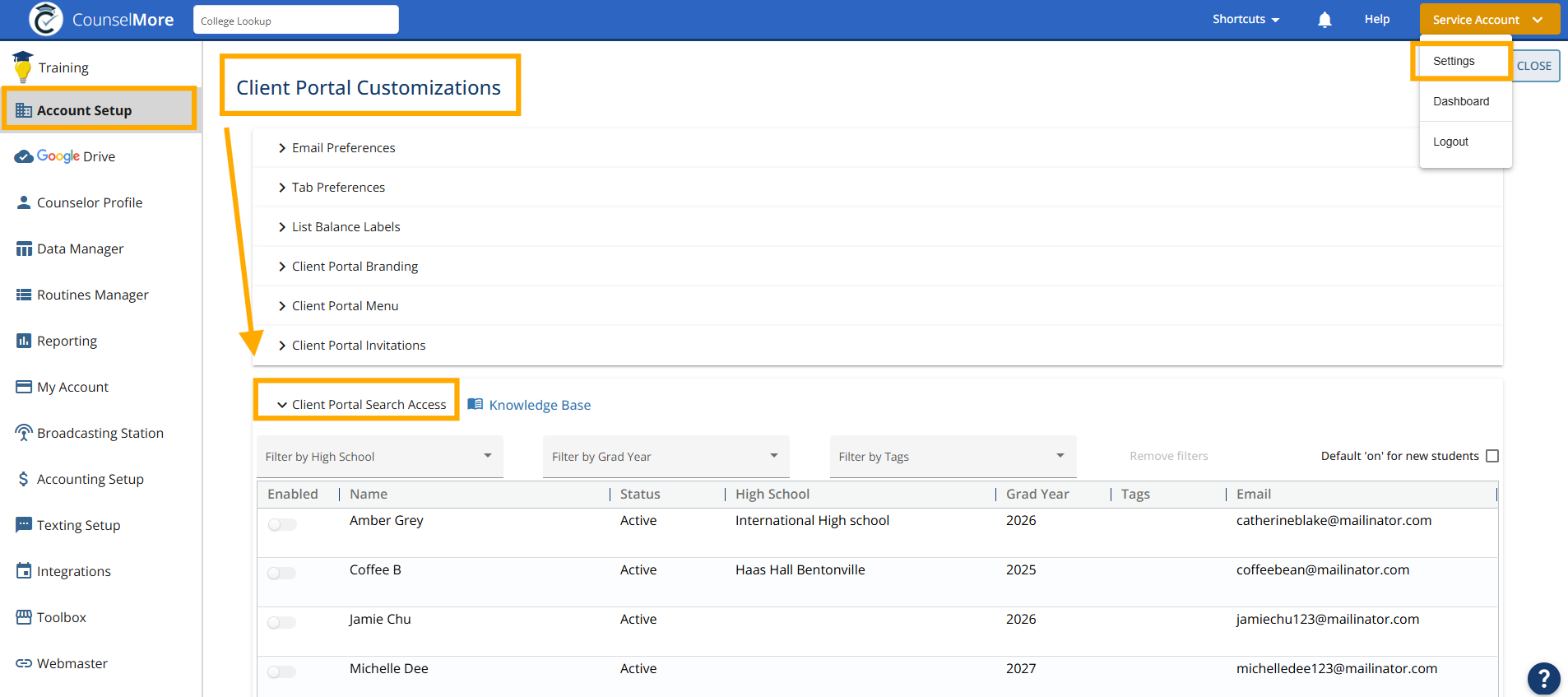This screenshot has height=697, width=1568.
Task: Sort by the Grad Year column header
Action: [1037, 494]
